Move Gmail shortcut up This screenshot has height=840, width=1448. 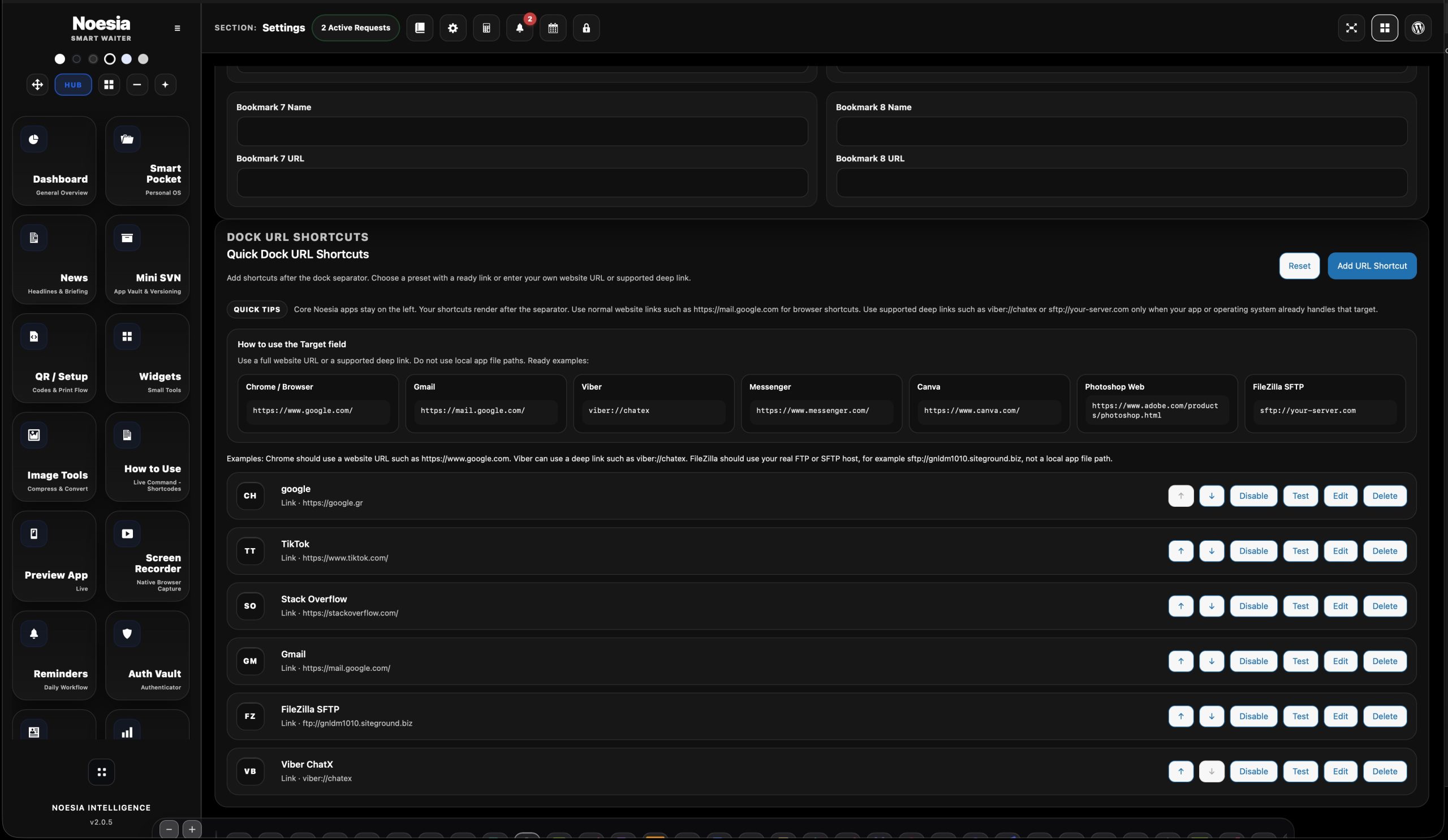1181,661
